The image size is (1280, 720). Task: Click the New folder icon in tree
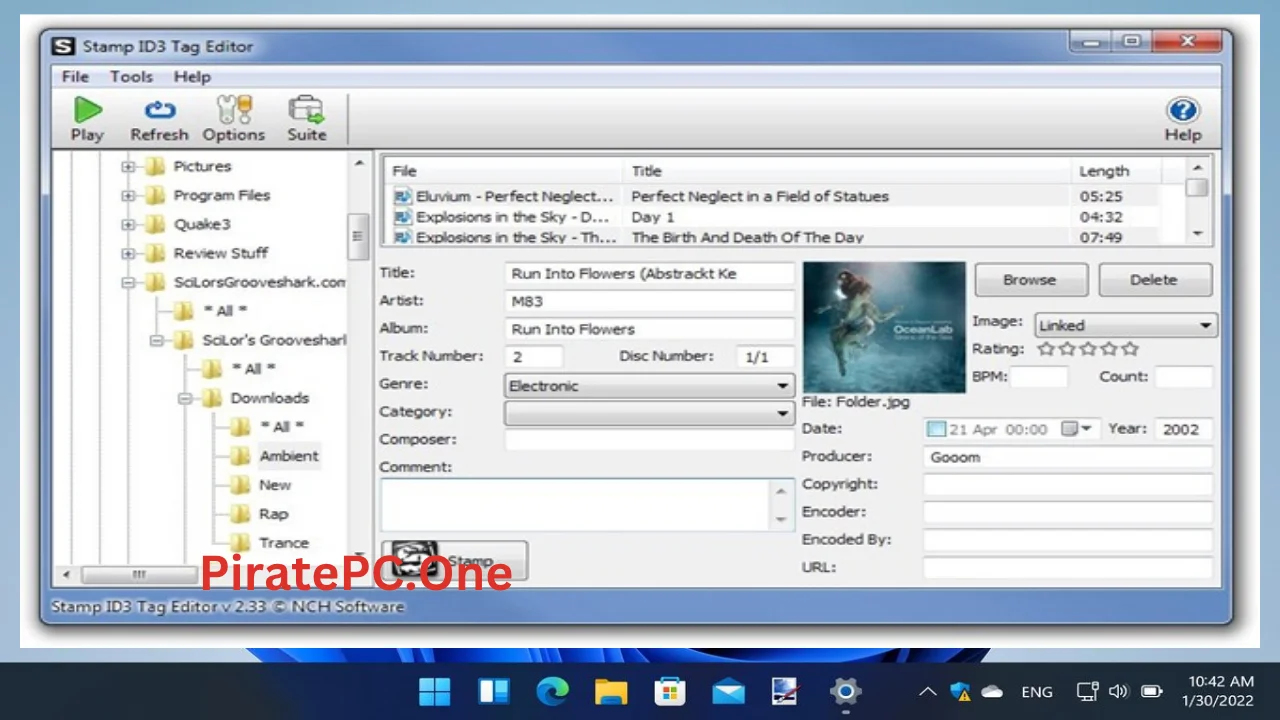click(x=240, y=485)
